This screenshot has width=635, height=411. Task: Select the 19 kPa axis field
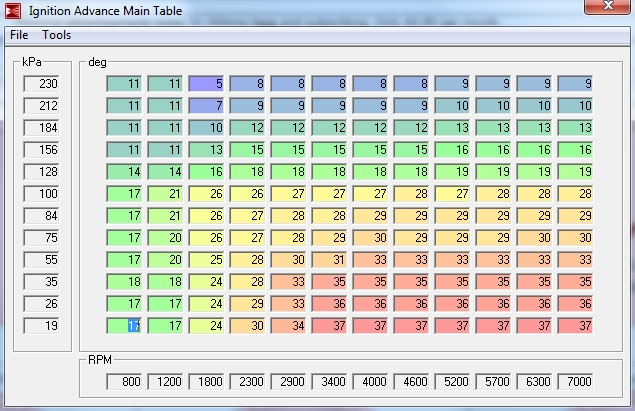[x=41, y=326]
